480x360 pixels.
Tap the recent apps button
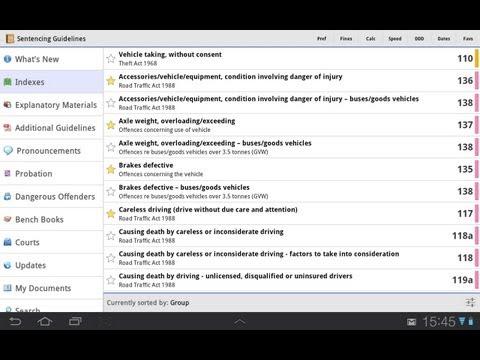75,322
